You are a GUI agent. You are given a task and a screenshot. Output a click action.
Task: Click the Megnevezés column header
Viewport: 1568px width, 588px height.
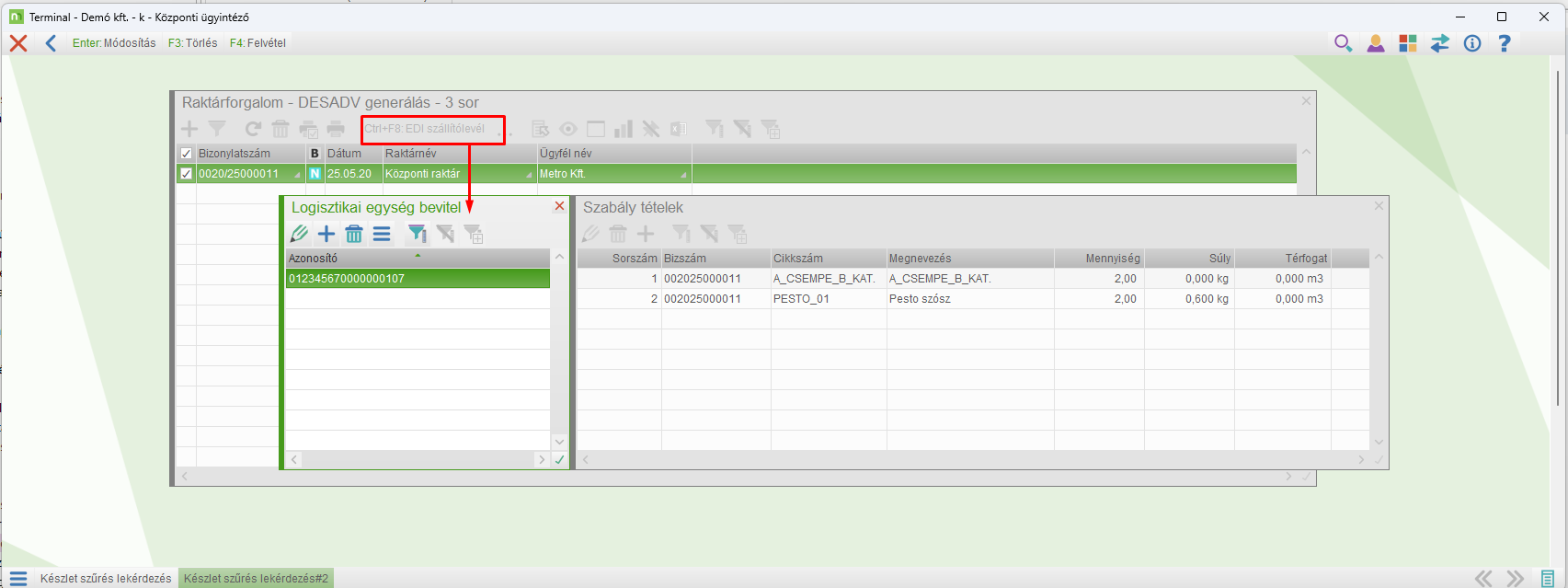(x=970, y=259)
